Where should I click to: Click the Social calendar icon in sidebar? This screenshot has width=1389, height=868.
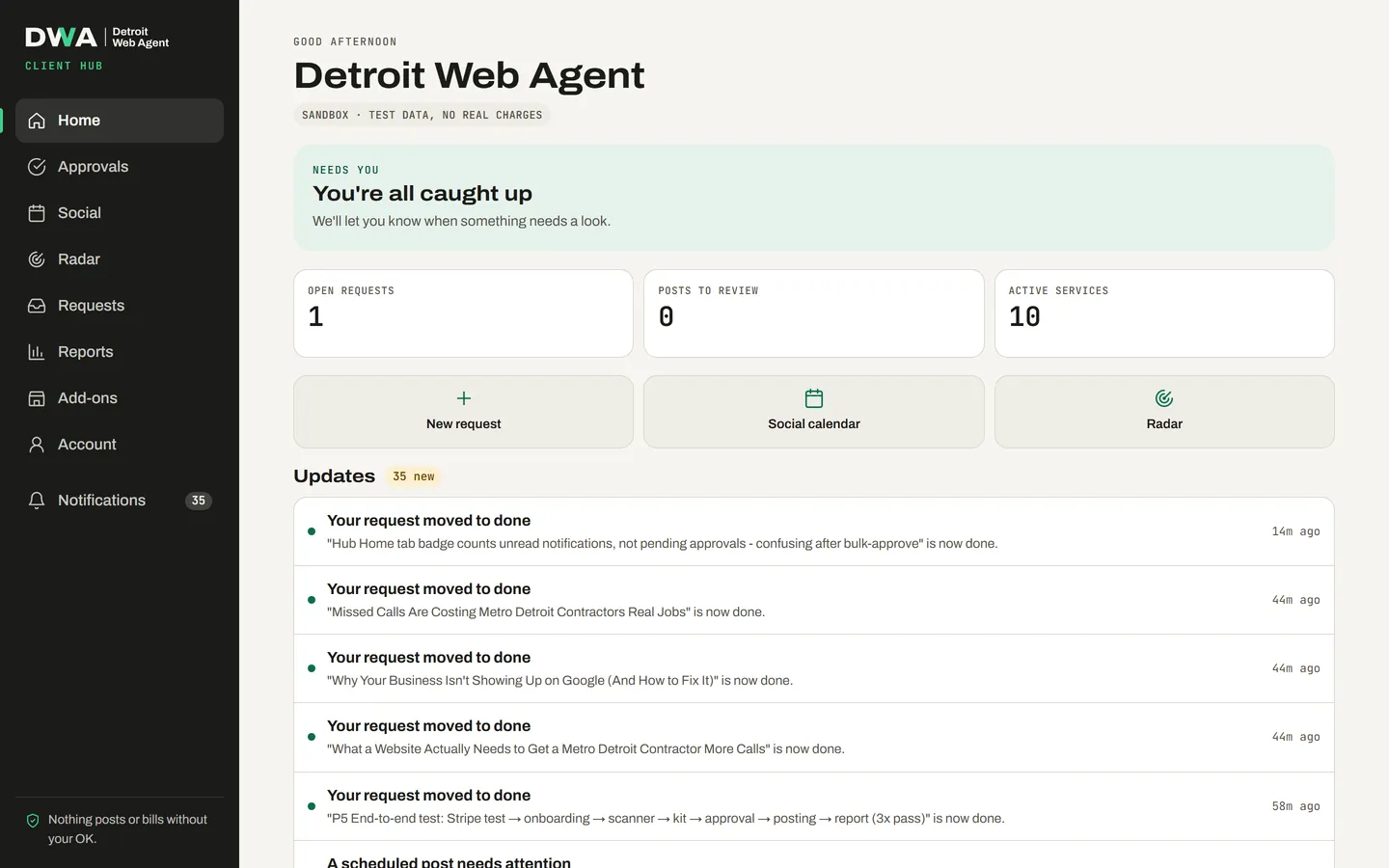[x=37, y=213]
